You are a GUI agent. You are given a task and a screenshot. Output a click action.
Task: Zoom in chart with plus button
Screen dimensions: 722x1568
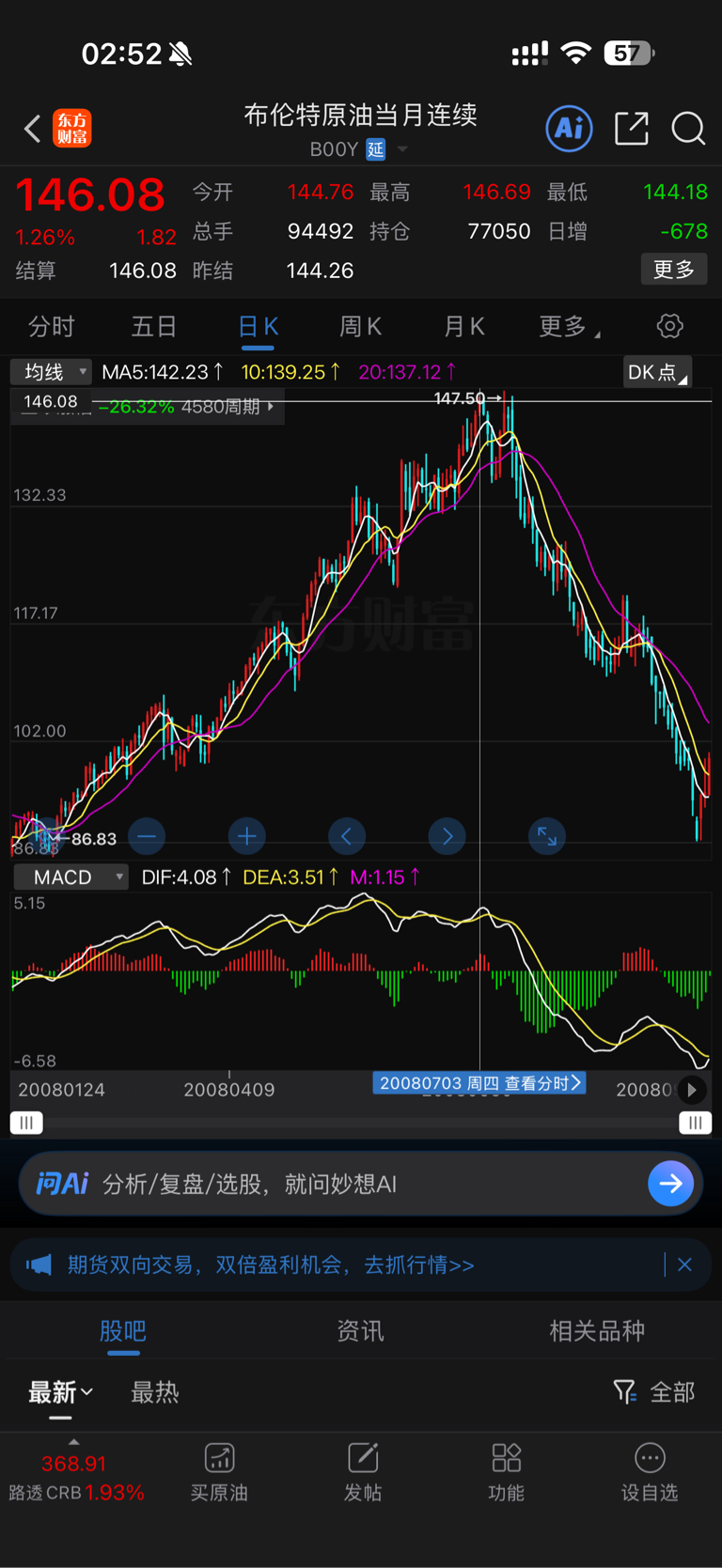coord(247,836)
